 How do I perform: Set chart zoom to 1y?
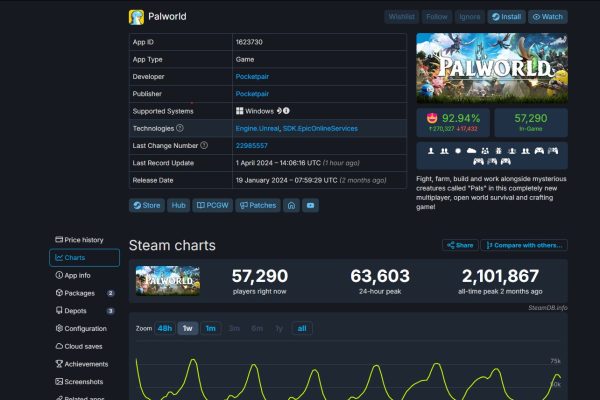point(279,328)
